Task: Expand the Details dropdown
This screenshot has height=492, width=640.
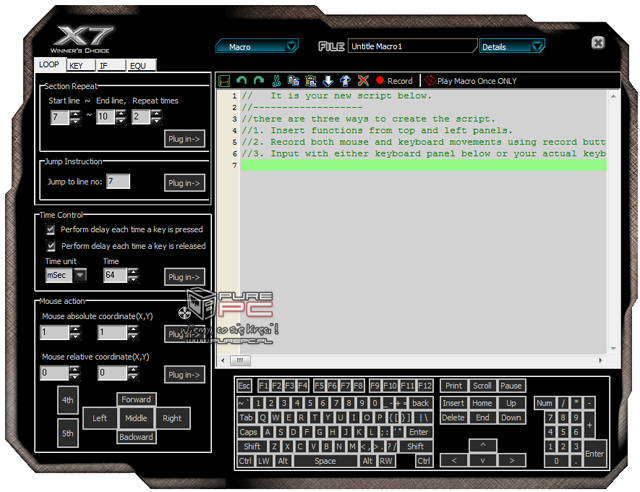Action: pos(511,46)
